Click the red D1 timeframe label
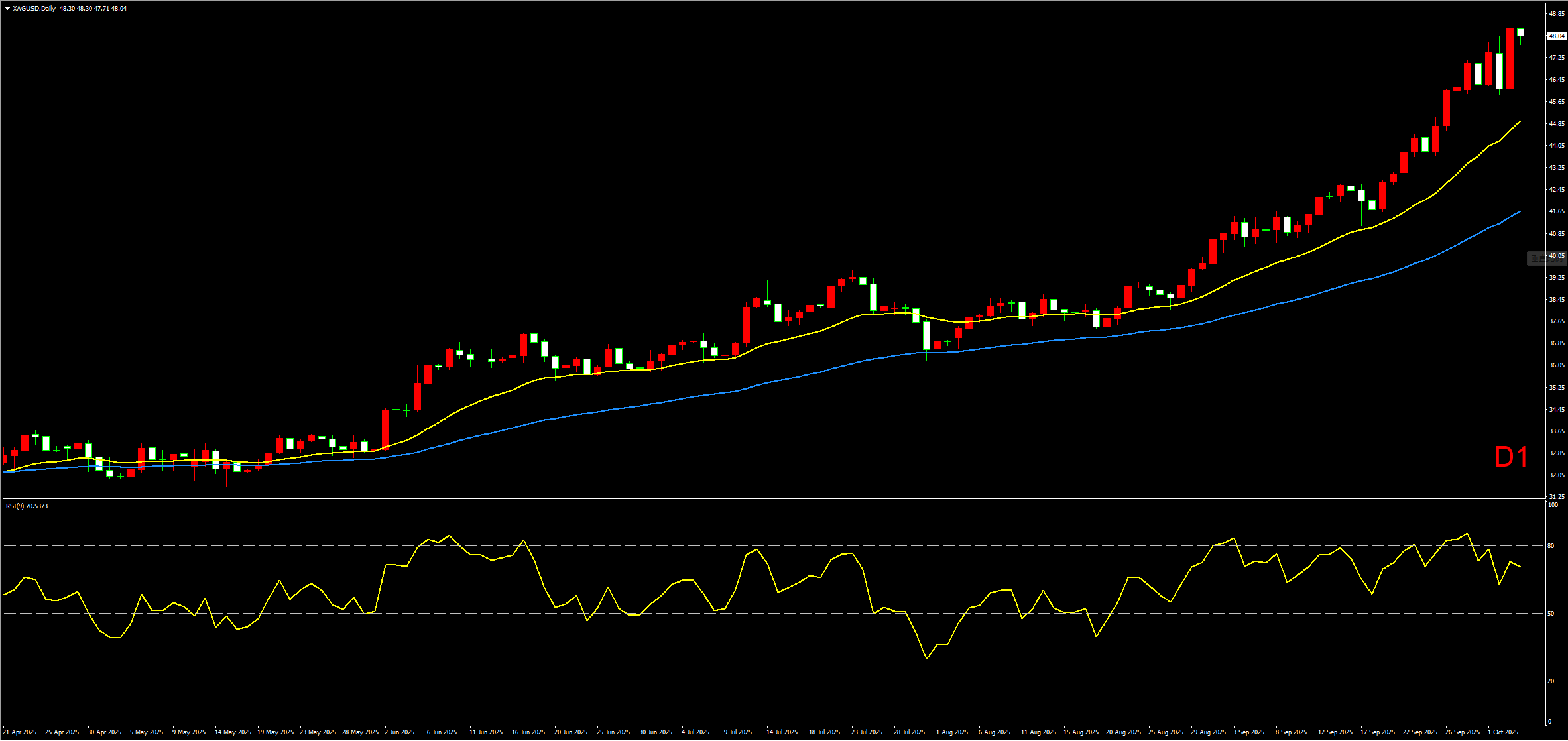The height and width of the screenshot is (741, 1568). coord(1511,457)
